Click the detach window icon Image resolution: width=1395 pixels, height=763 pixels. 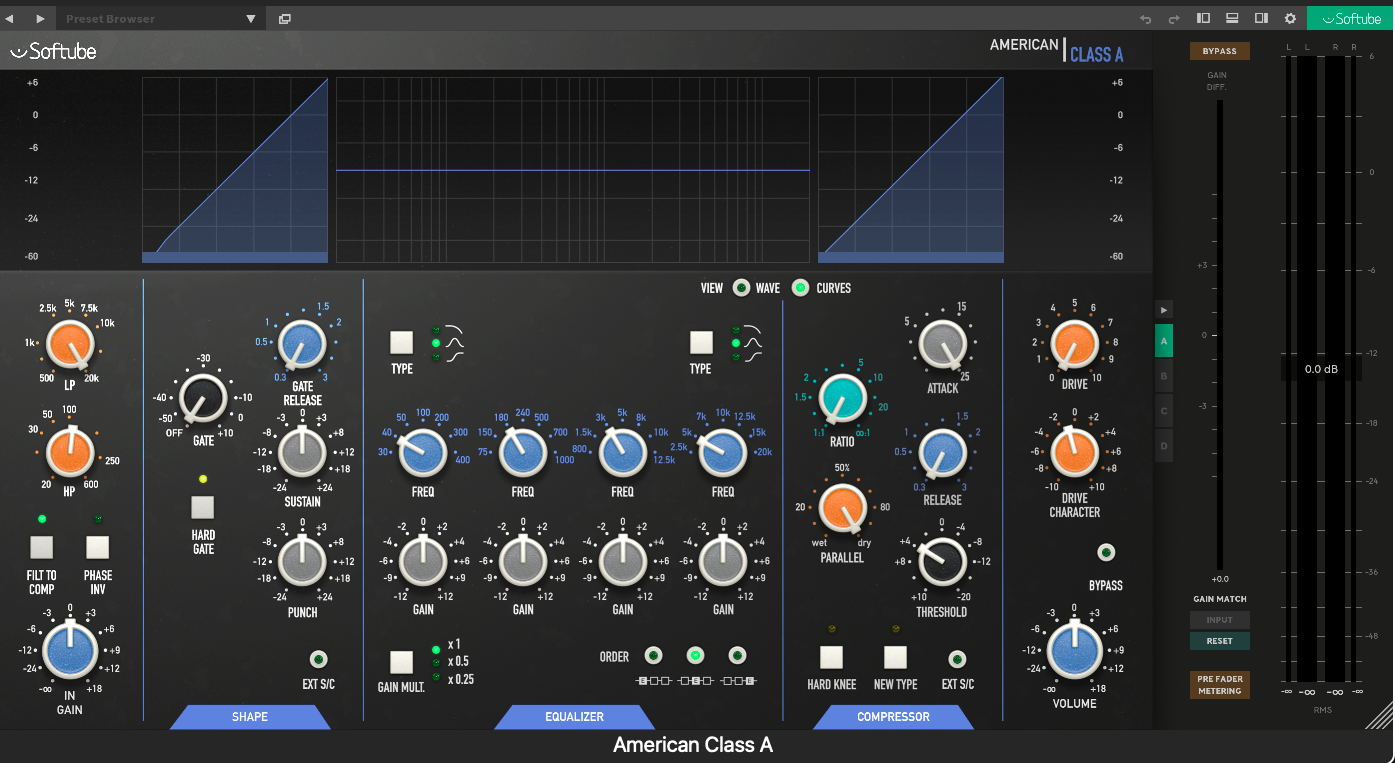[285, 19]
